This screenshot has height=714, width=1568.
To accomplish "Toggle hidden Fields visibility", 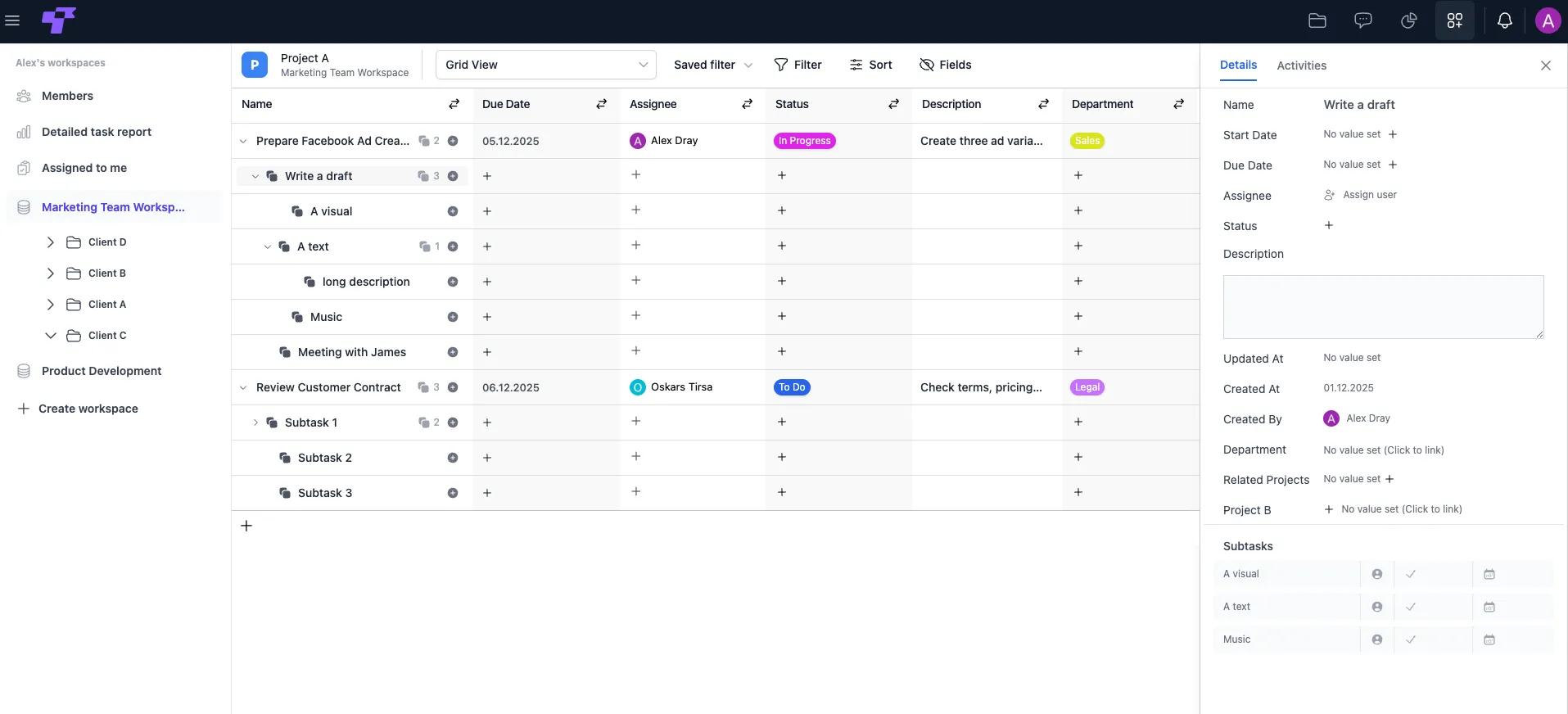I will point(945,65).
